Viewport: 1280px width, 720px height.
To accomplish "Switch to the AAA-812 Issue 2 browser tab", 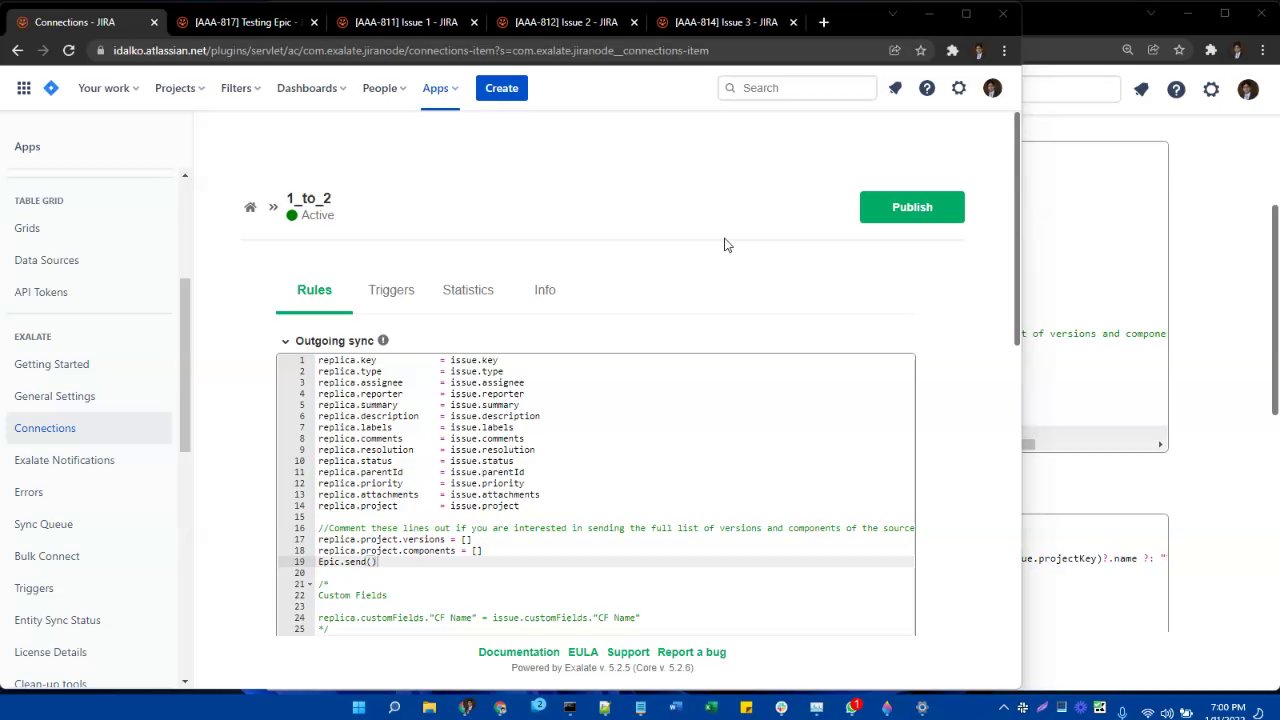I will [567, 22].
